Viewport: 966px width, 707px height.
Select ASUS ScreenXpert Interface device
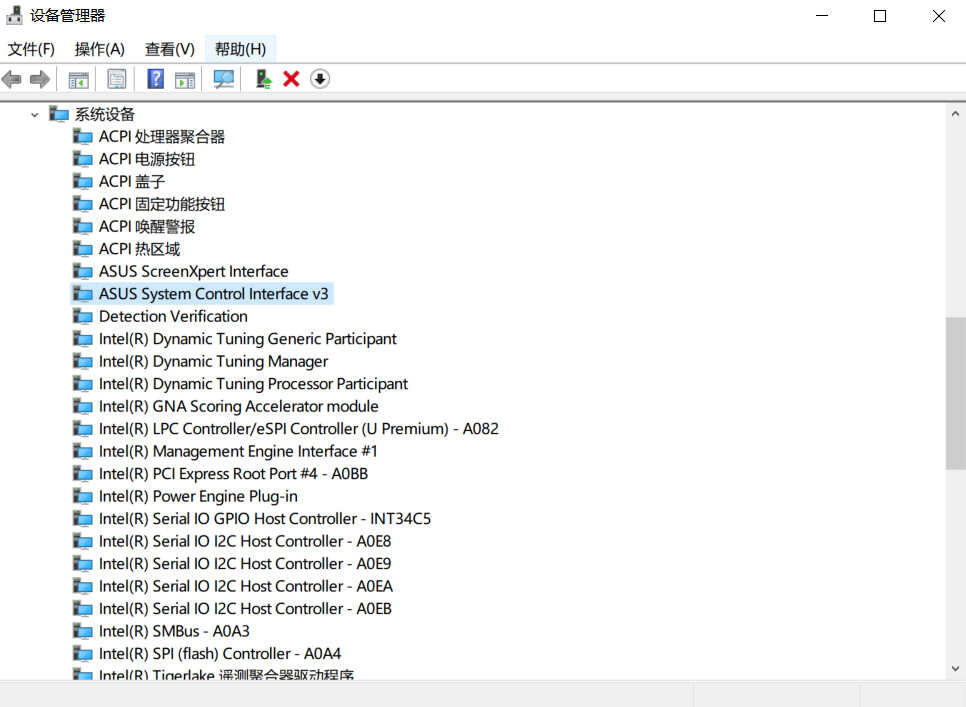point(193,271)
